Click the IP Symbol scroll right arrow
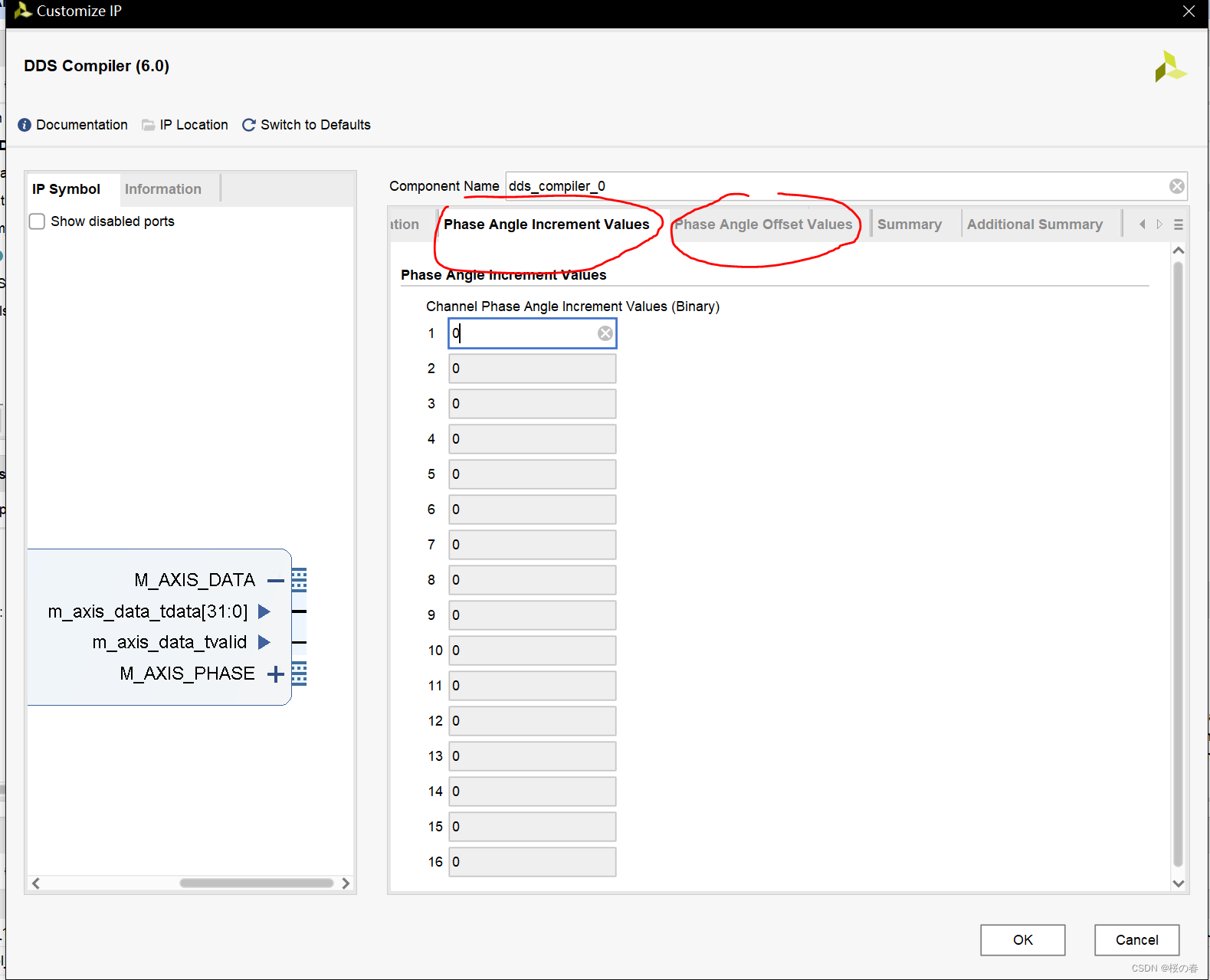 tap(346, 883)
